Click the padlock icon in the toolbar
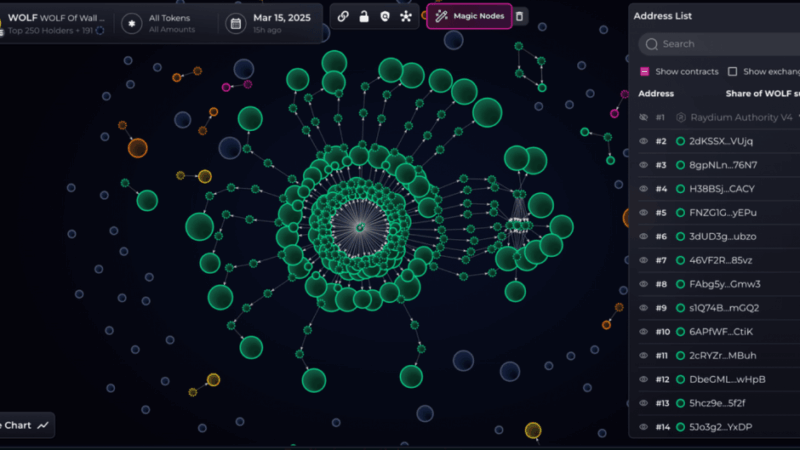Viewport: 800px width, 450px height. (x=364, y=16)
